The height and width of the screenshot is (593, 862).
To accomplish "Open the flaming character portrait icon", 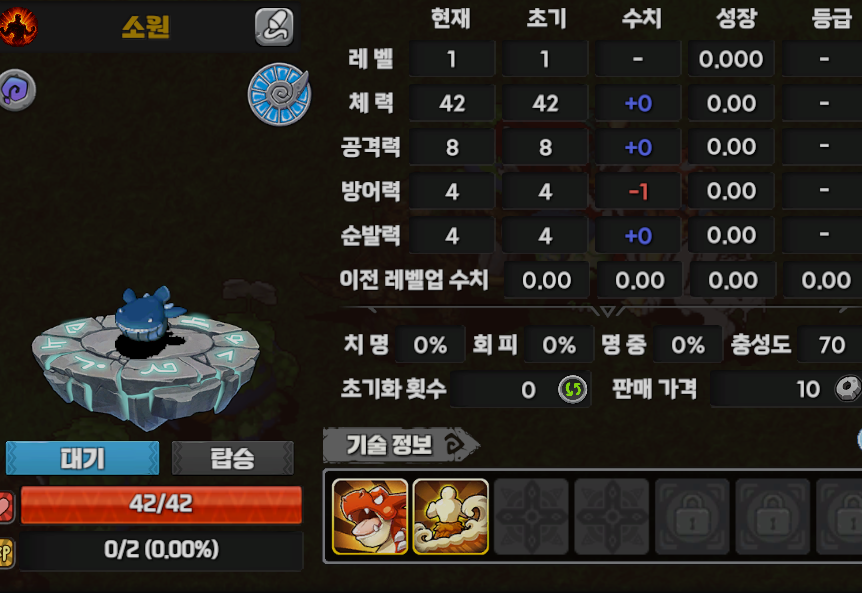I will coord(18,25).
